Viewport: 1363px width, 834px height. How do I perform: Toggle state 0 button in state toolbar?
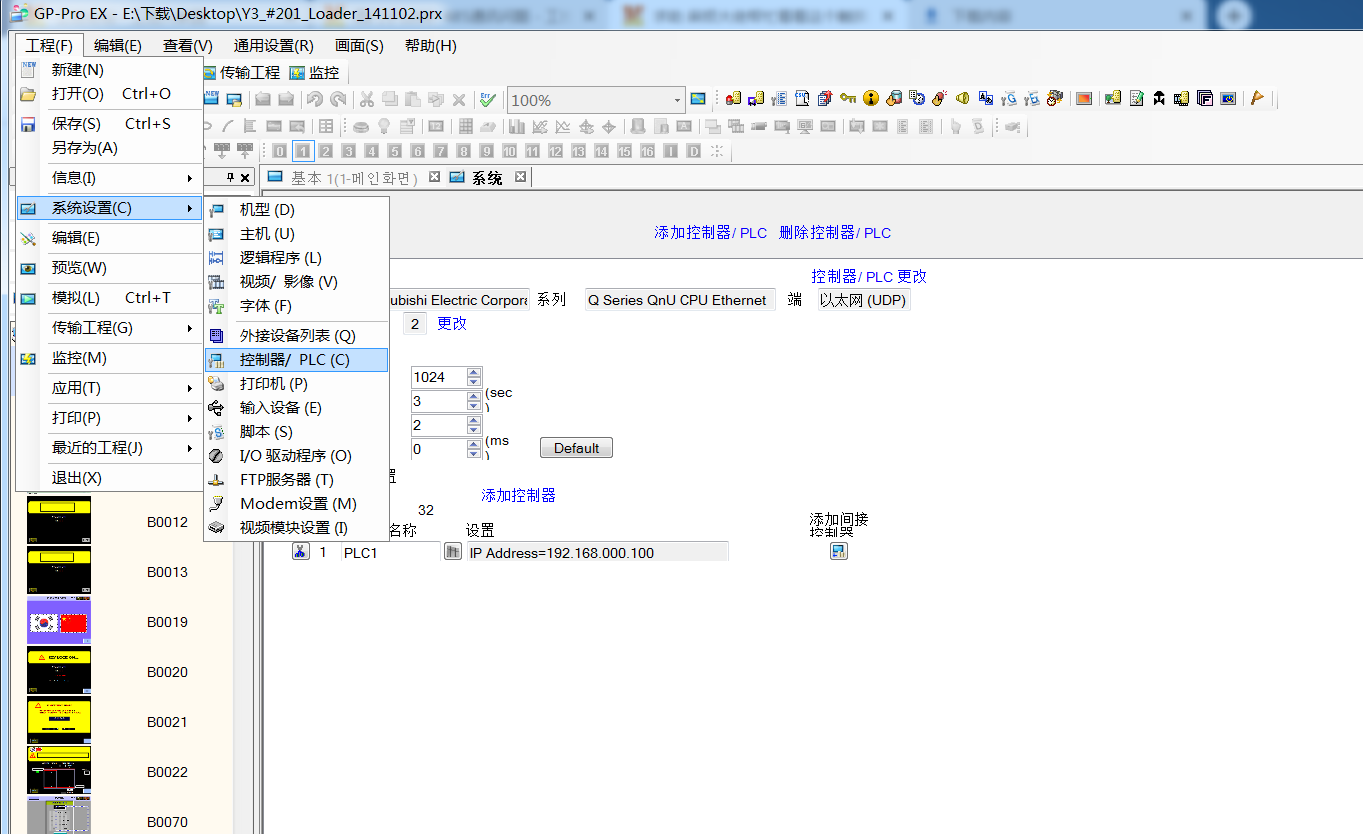pos(280,151)
